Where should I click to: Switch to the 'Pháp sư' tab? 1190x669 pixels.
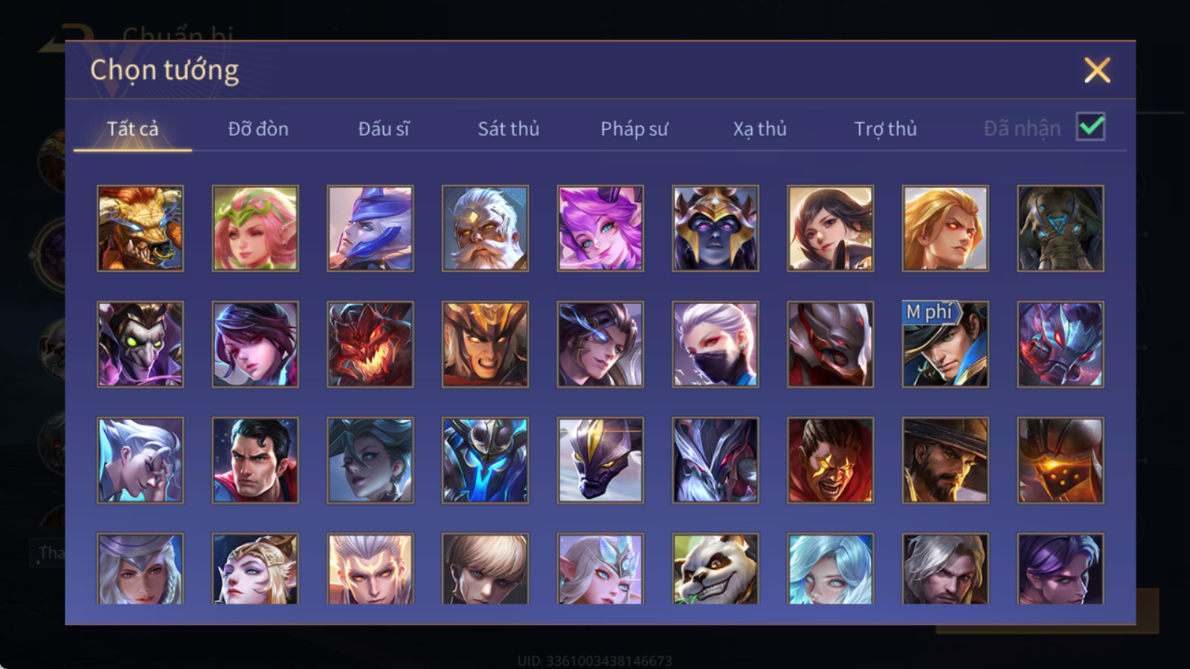point(634,129)
